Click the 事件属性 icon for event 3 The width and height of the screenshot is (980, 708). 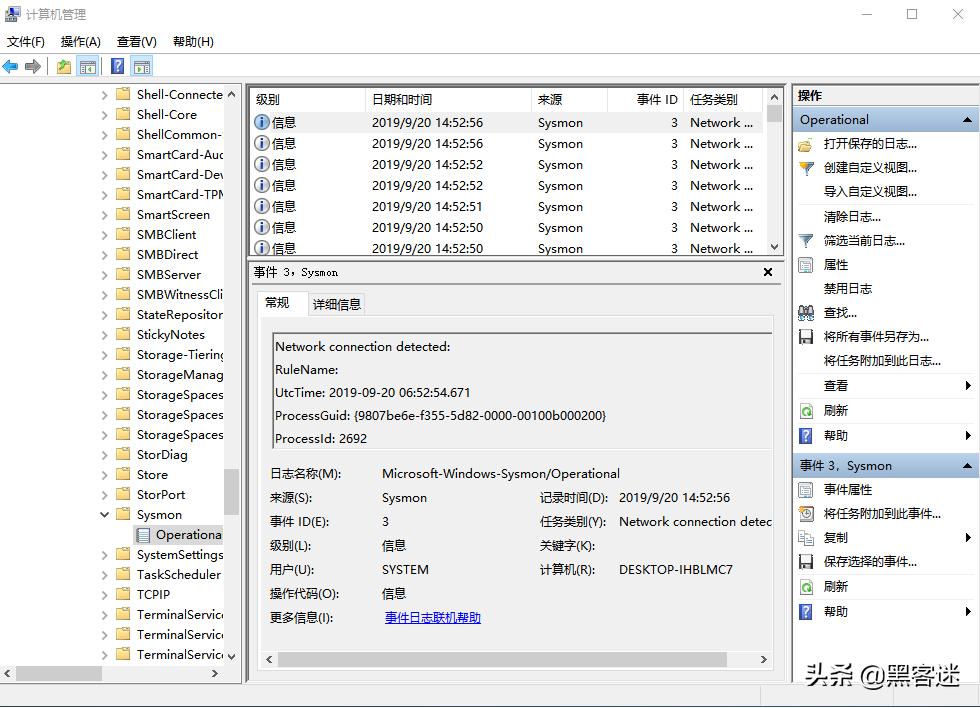click(805, 489)
